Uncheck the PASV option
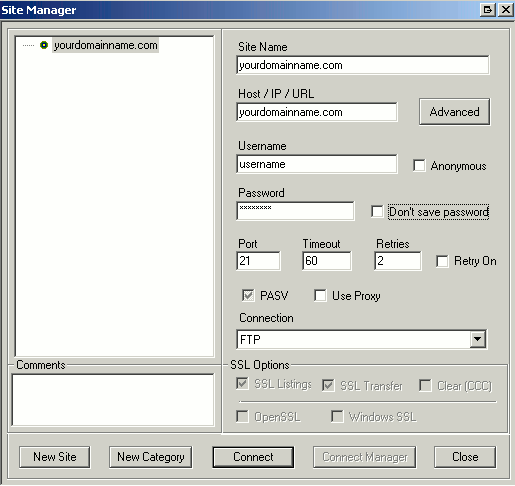This screenshot has width=515, height=486. 248,295
